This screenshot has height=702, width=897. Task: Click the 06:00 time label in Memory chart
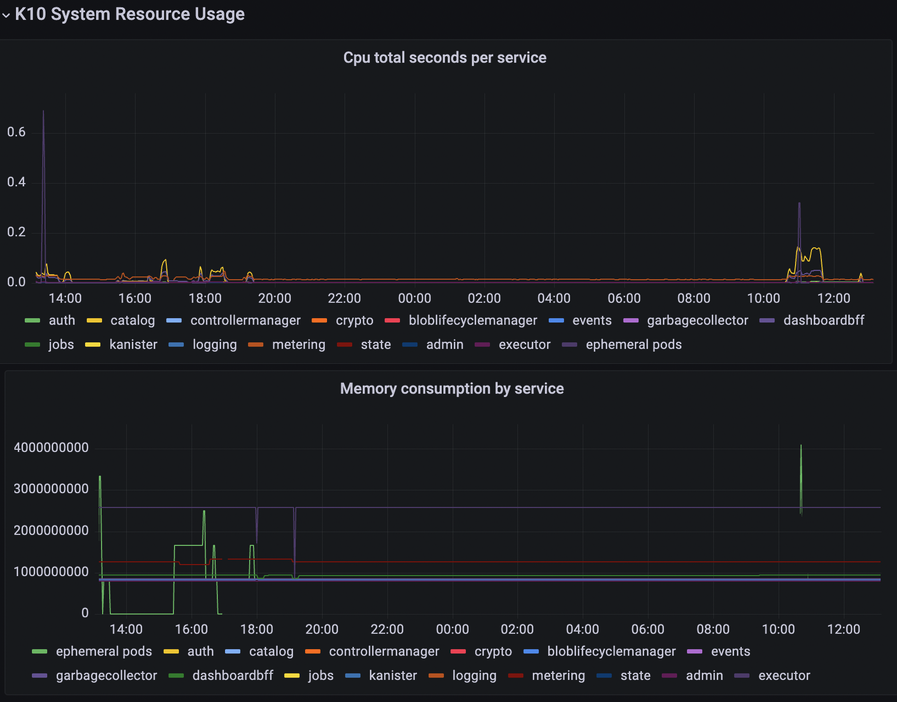(x=648, y=629)
